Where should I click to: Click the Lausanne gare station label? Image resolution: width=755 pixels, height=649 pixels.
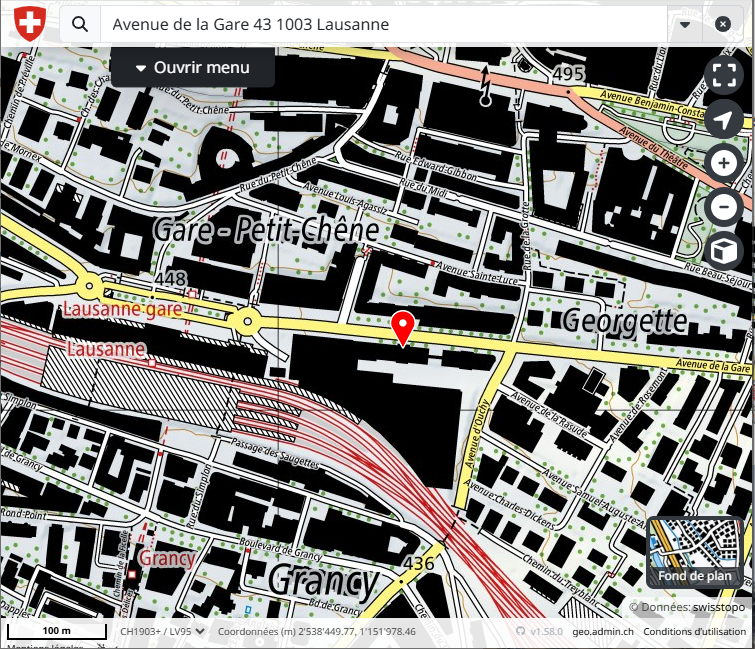(x=123, y=309)
